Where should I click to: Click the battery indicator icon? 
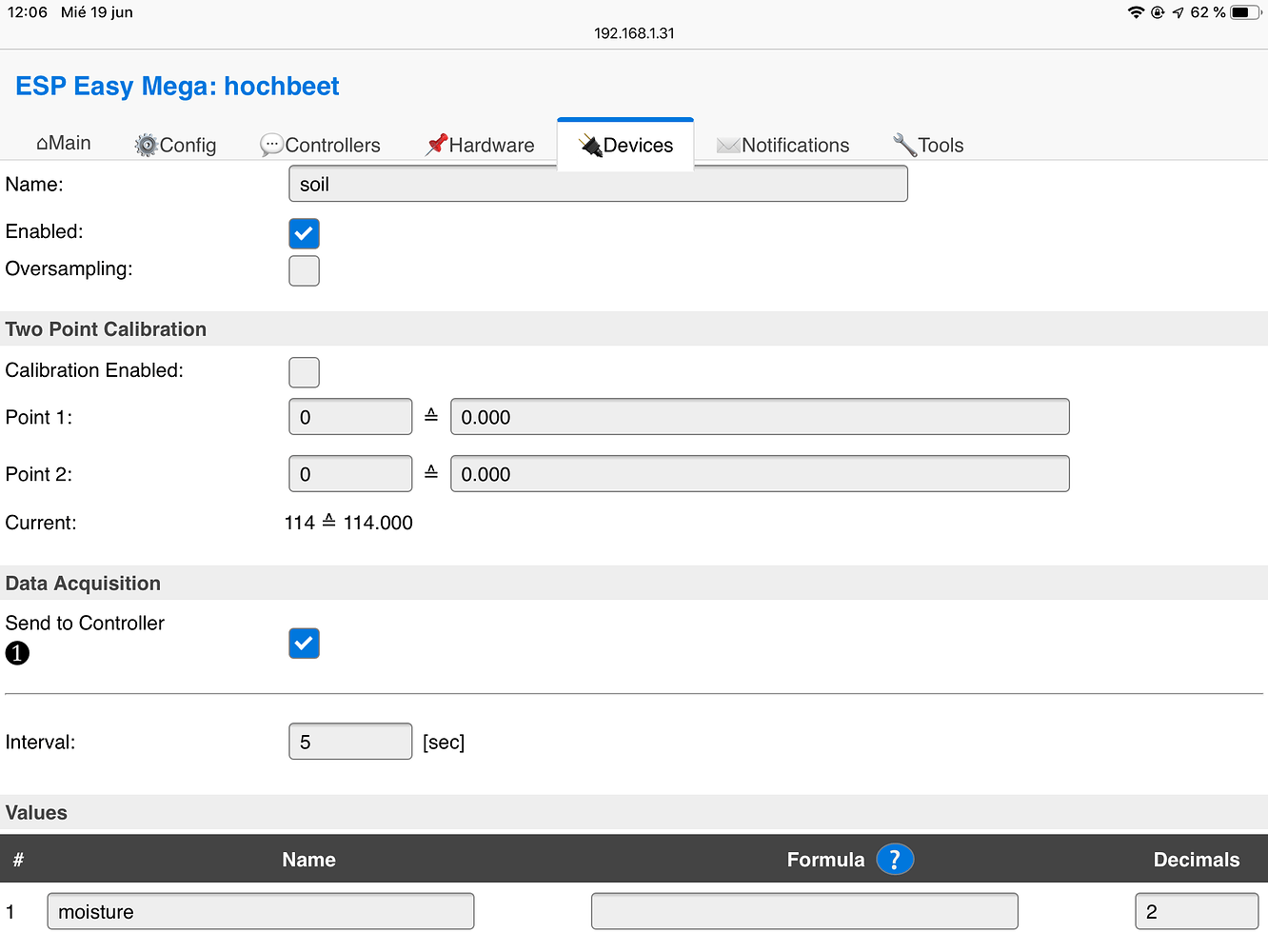(1245, 12)
